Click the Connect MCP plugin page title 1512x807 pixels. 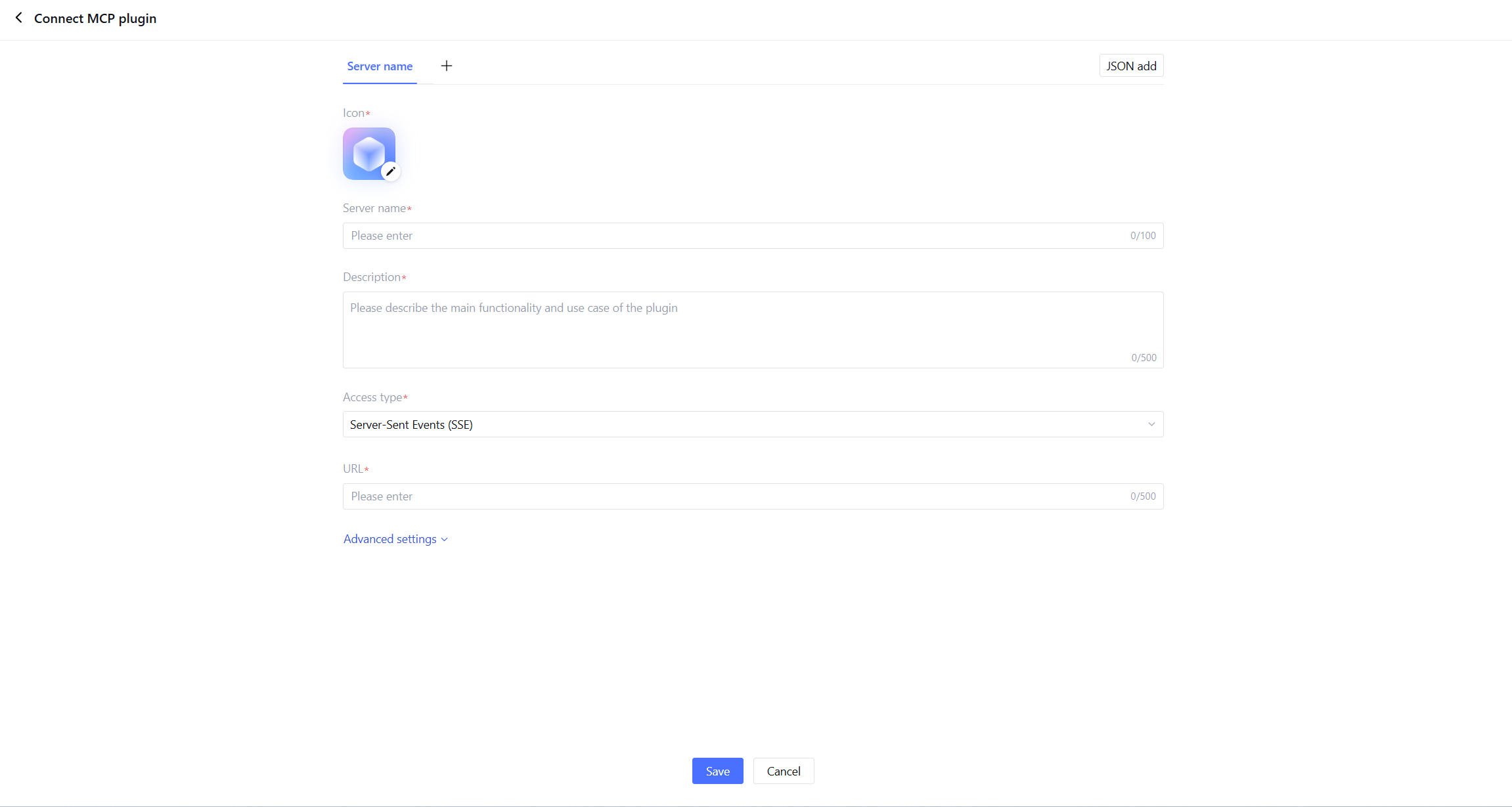coord(95,18)
